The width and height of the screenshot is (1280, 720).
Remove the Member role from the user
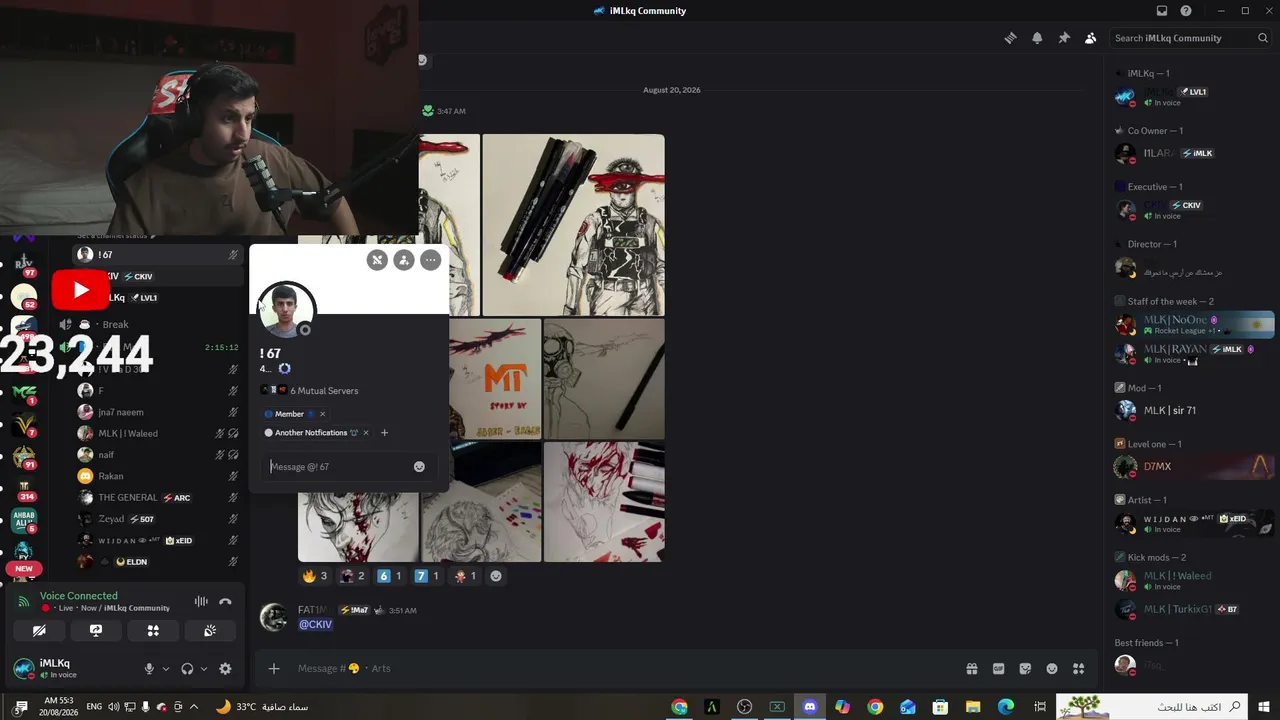click(x=322, y=414)
